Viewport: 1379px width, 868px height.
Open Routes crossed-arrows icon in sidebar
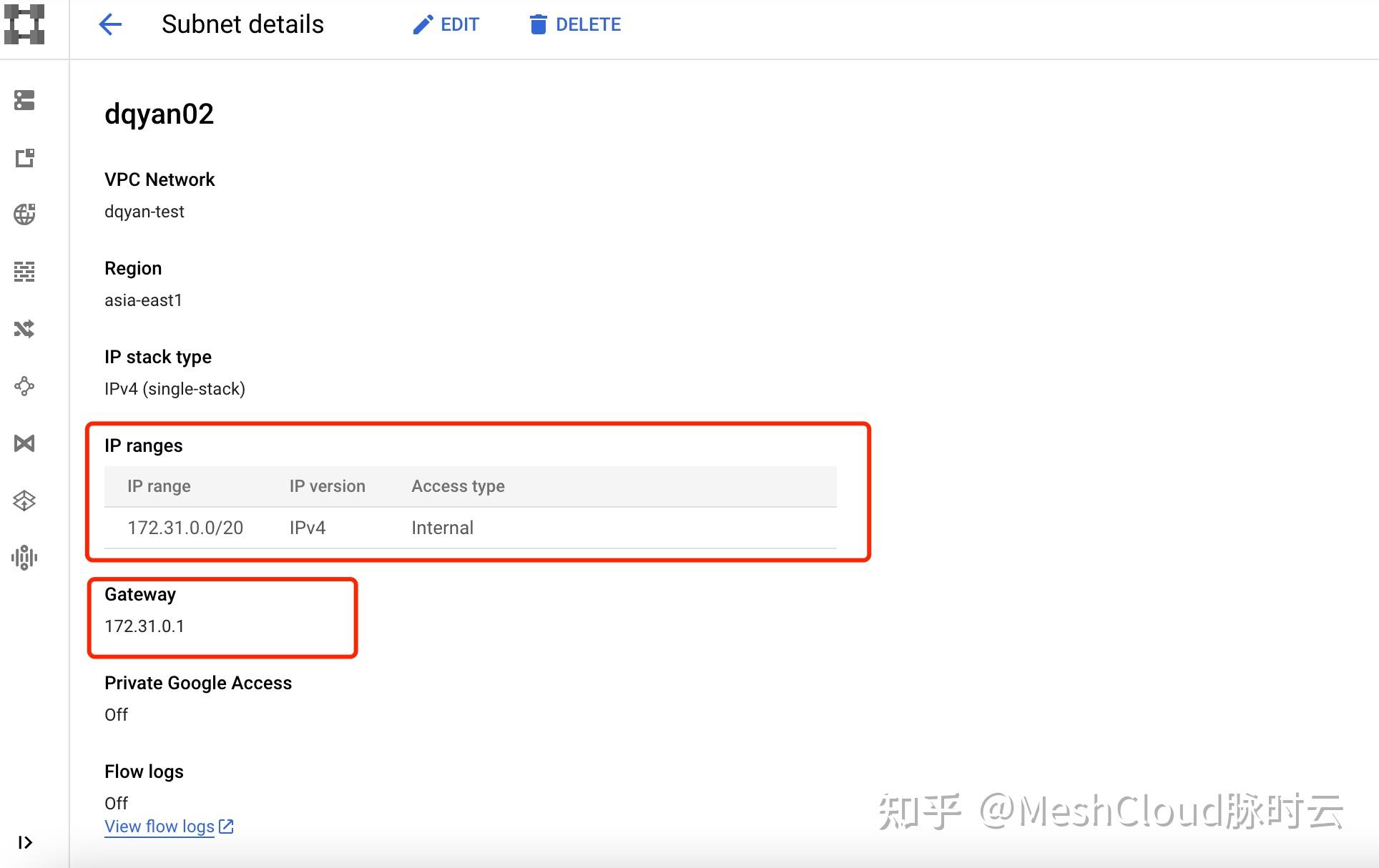pyautogui.click(x=24, y=329)
